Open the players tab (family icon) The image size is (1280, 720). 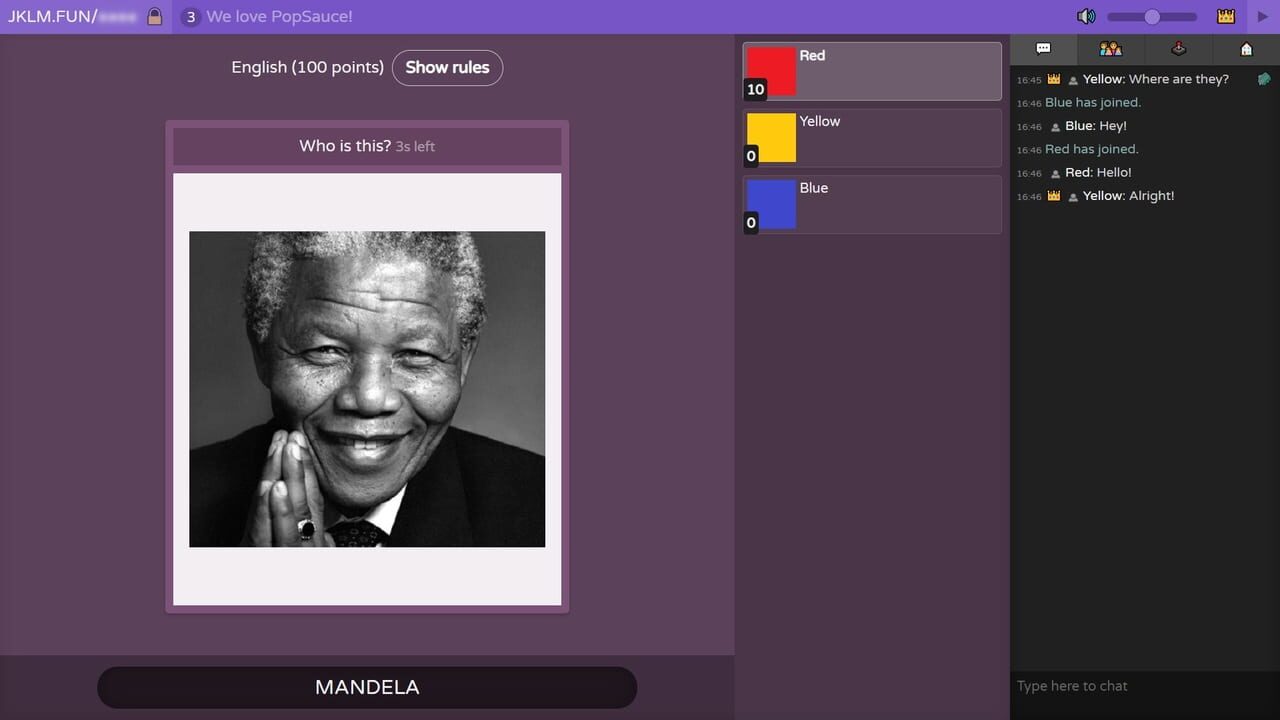1110,48
